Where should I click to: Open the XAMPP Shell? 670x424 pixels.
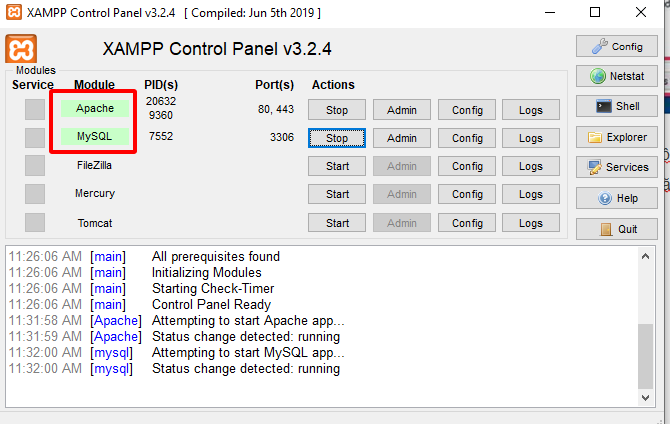tap(617, 106)
